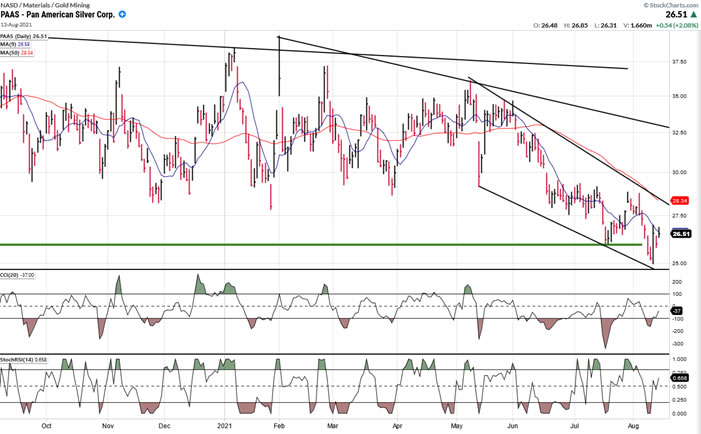Click the "37.50" price axis label

pyautogui.click(x=680, y=62)
